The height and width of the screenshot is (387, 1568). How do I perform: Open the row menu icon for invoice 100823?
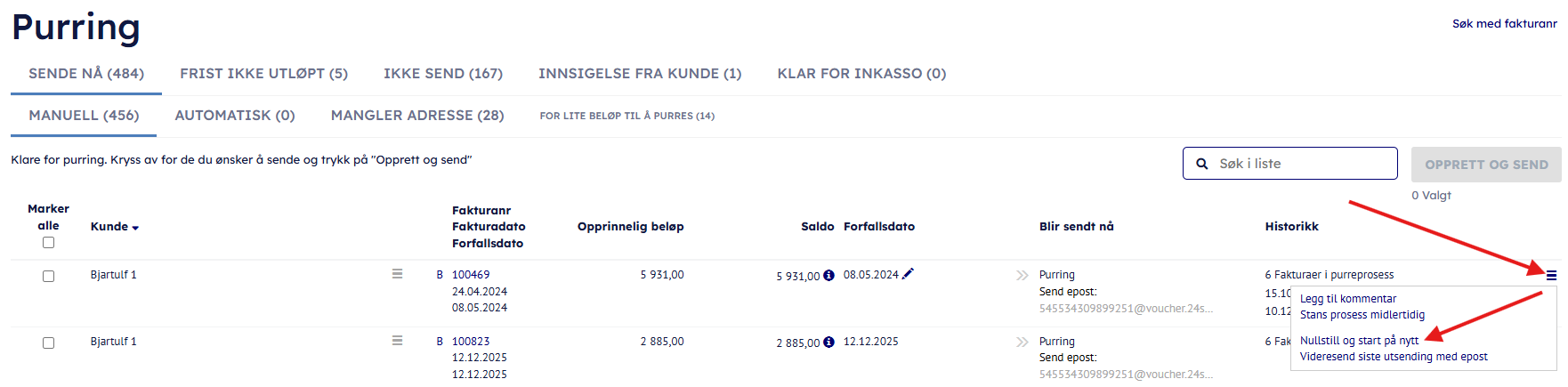[397, 341]
